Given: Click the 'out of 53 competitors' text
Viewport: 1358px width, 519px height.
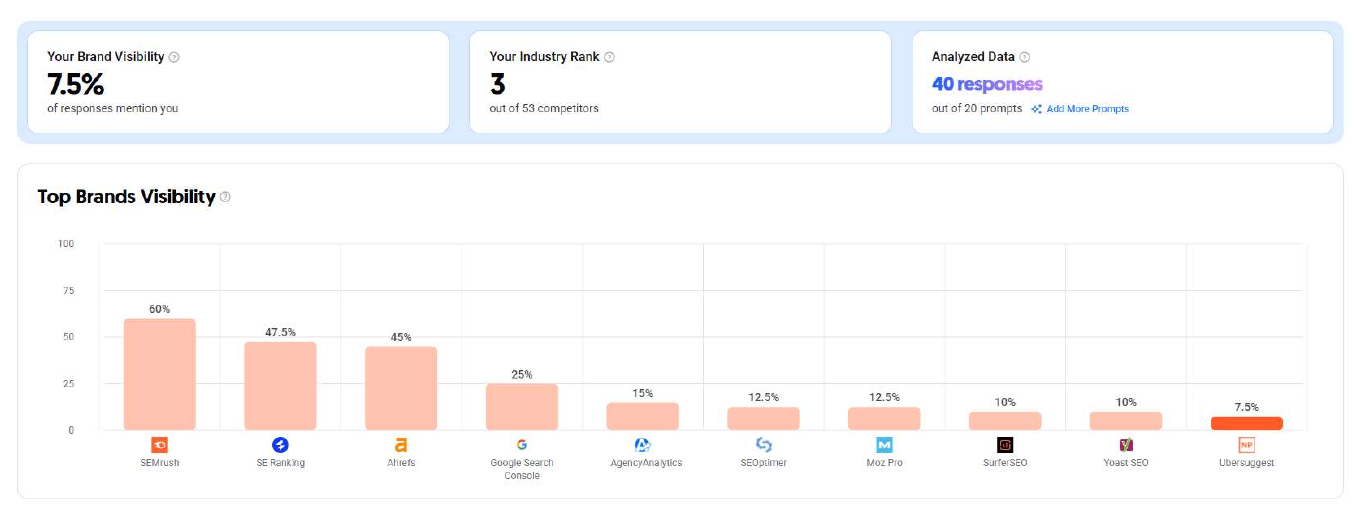Looking at the screenshot, I should point(544,108).
